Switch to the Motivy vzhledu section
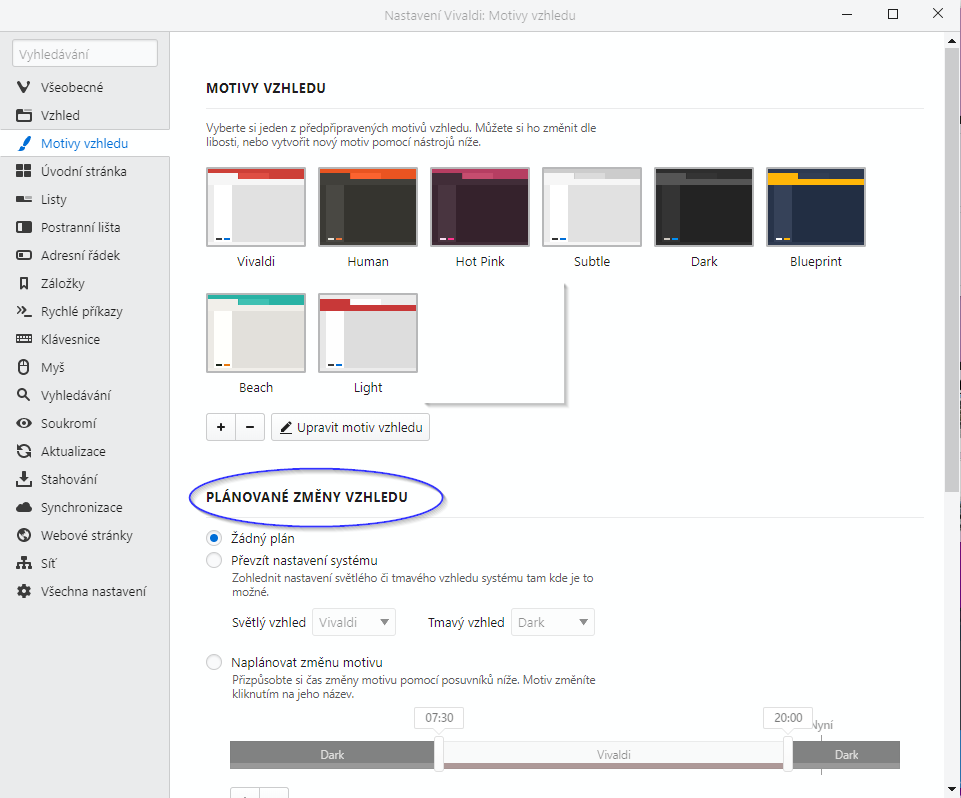This screenshot has height=798, width=961. [x=85, y=143]
